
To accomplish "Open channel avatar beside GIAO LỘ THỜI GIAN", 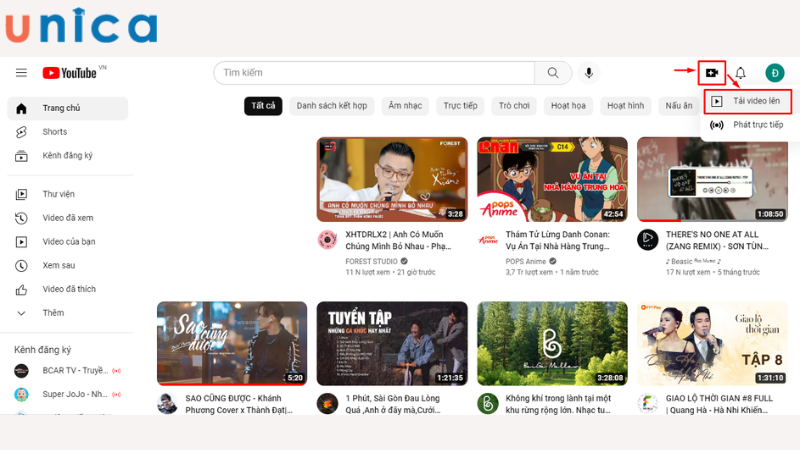I will (x=647, y=404).
